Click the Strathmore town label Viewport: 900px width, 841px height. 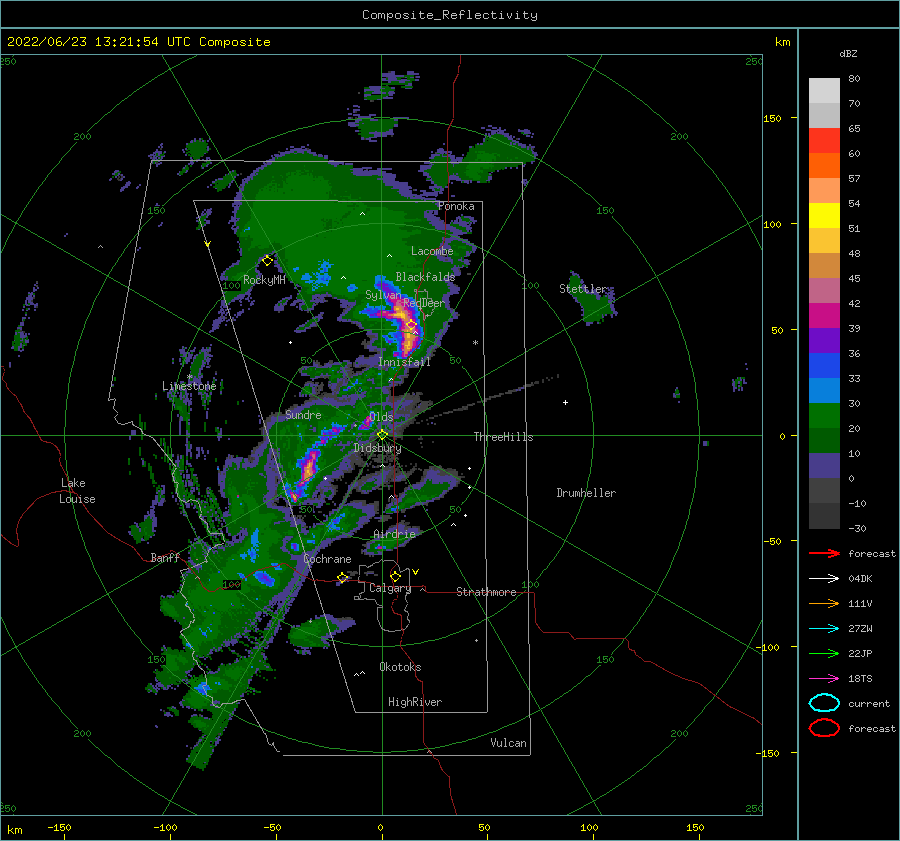486,592
